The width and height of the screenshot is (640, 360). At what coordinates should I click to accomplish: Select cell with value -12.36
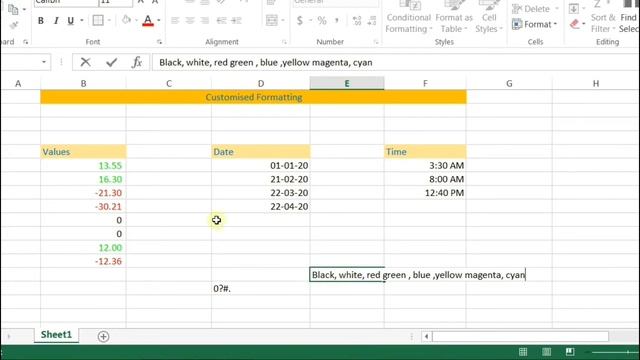click(83, 261)
